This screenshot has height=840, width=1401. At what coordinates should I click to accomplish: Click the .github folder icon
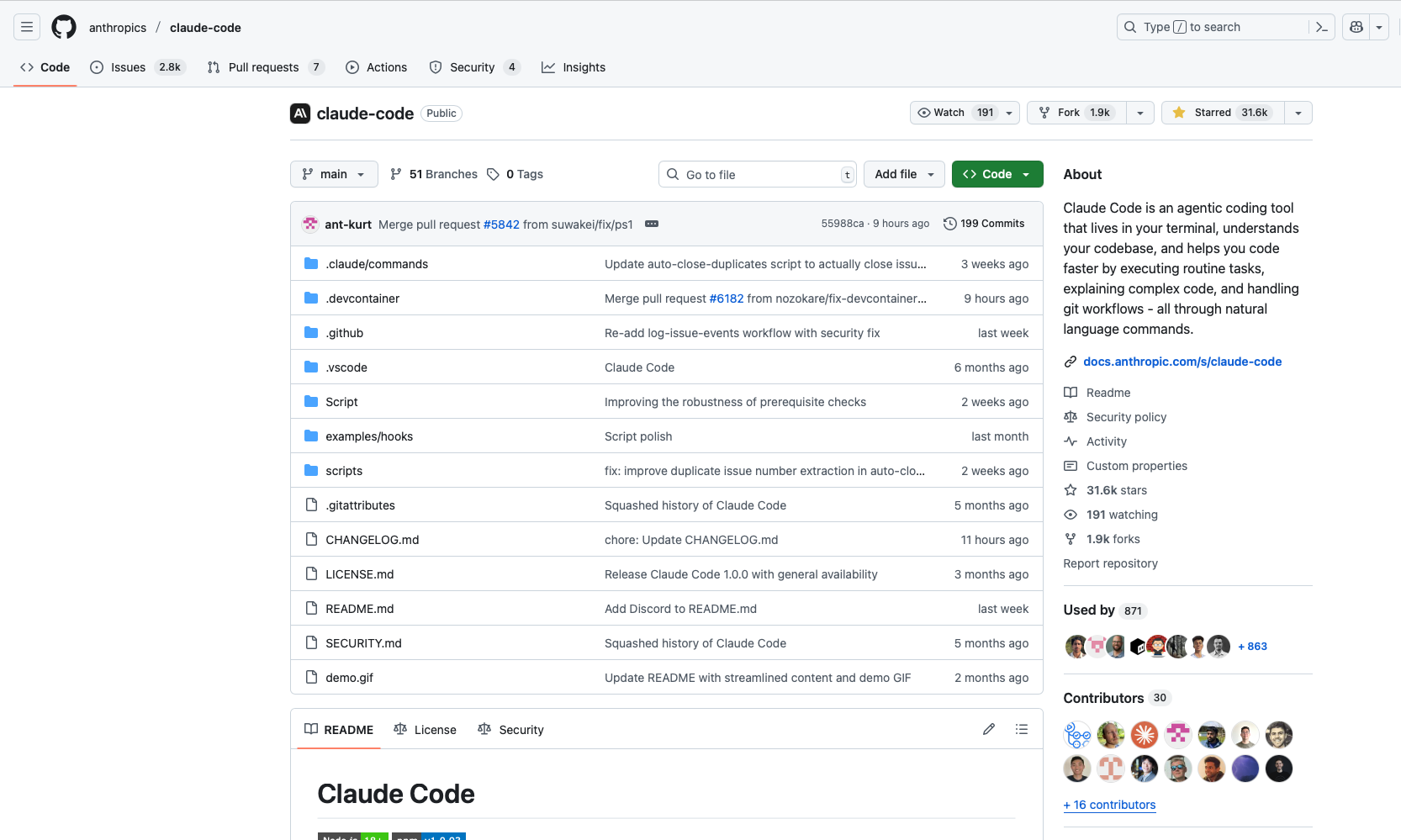point(311,333)
